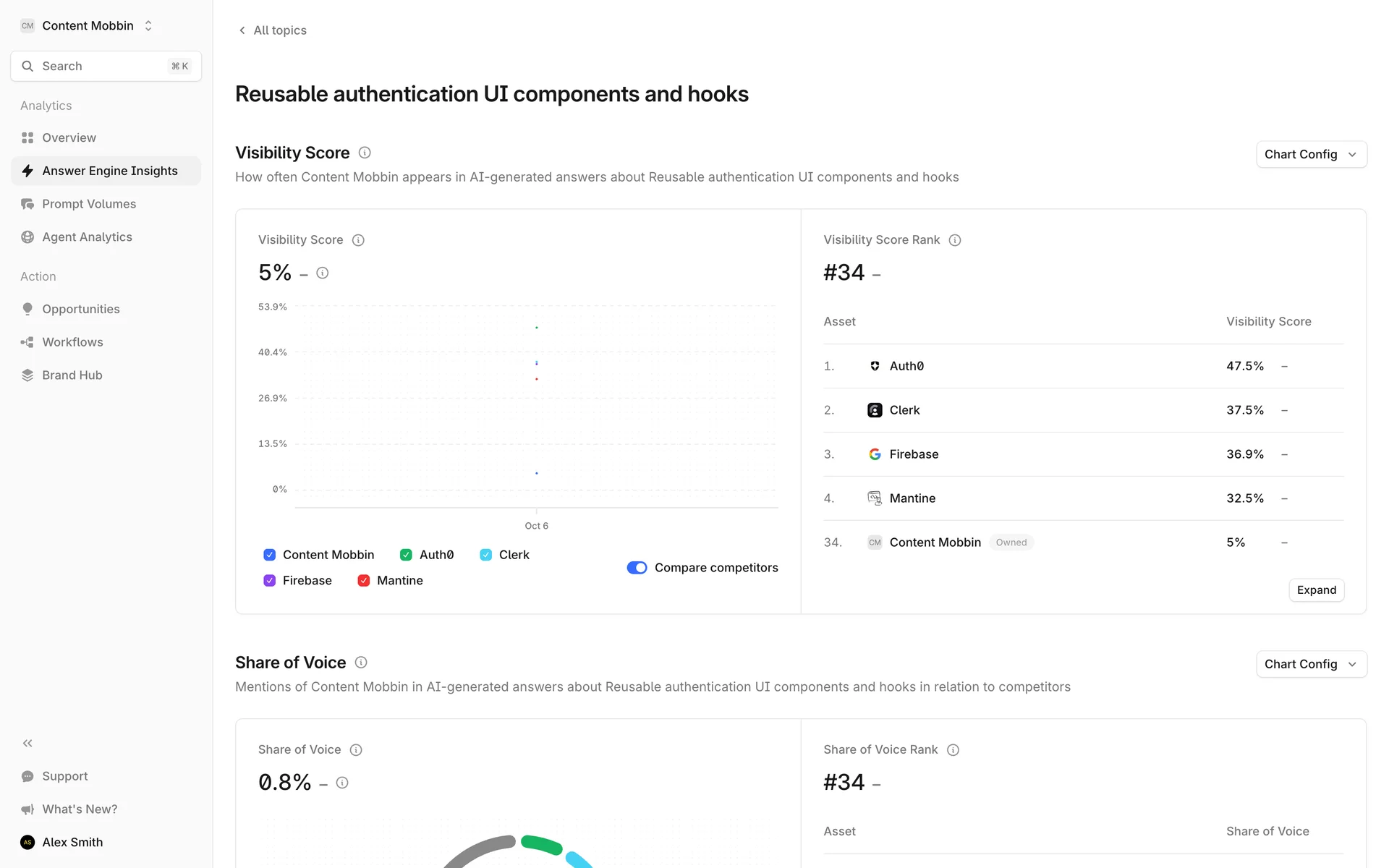Click the green Auth0 data point on the chart
The image size is (1389, 868).
[536, 328]
